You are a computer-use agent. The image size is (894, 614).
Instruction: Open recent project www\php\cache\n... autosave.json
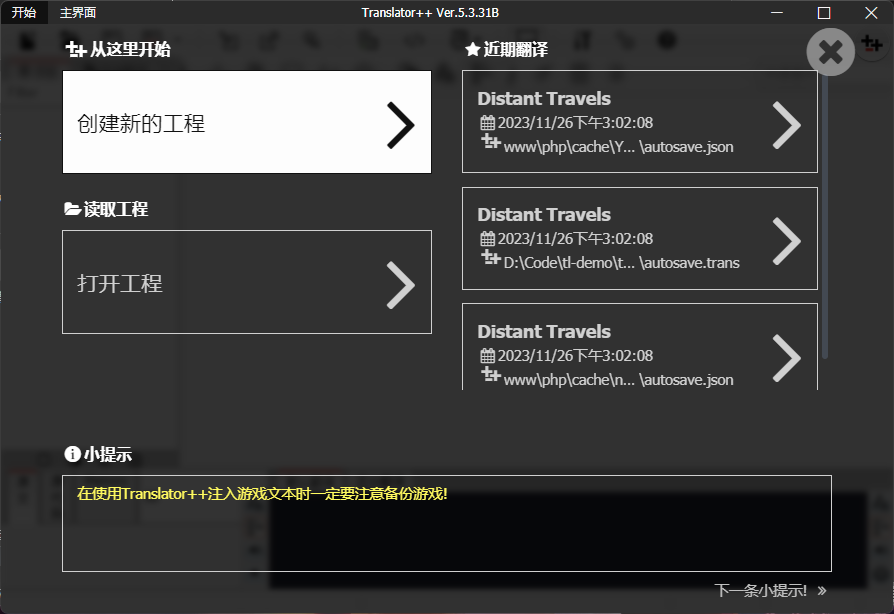click(640, 347)
